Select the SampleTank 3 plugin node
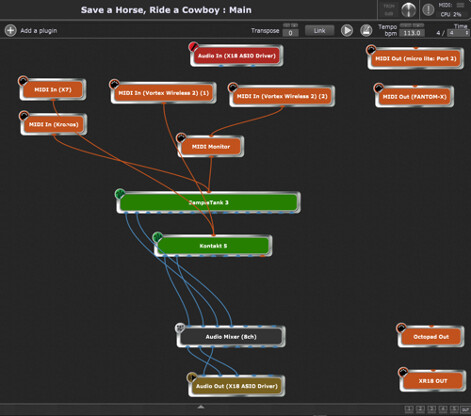The width and height of the screenshot is (471, 416). tap(208, 202)
